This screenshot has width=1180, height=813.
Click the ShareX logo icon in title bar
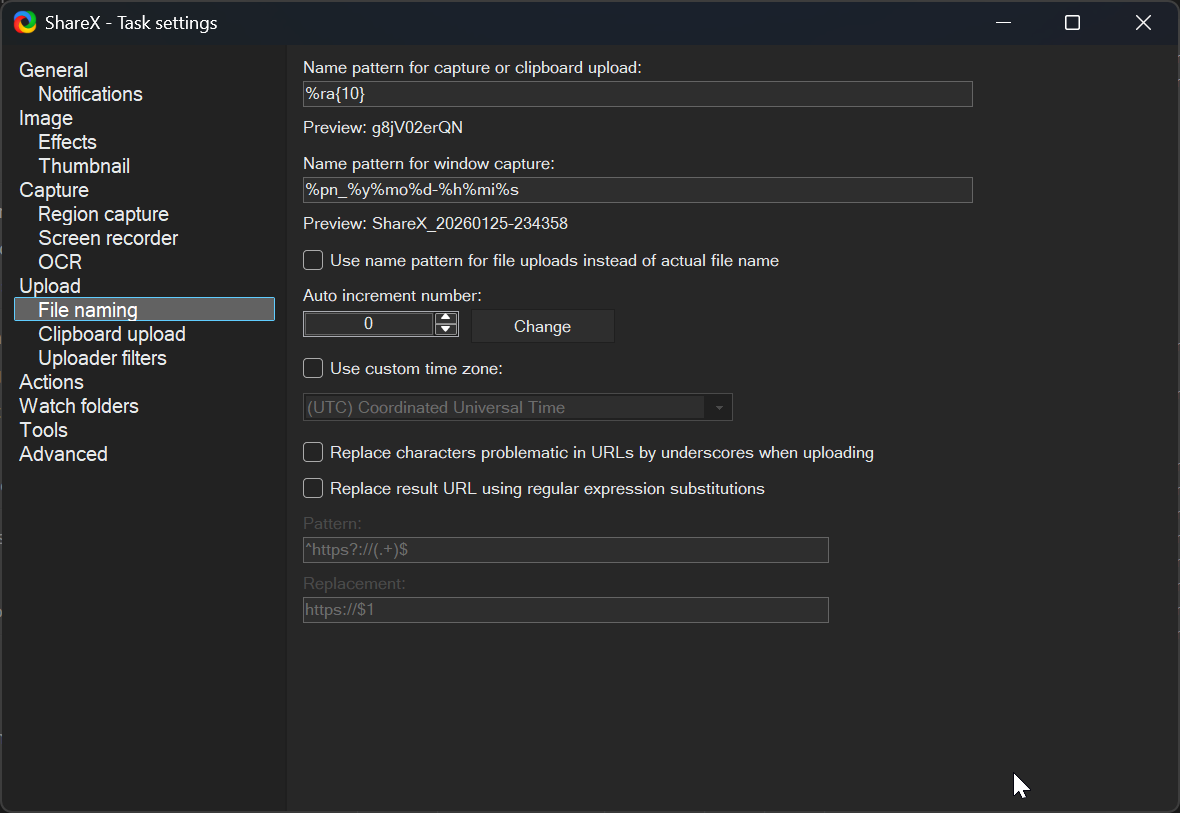25,22
